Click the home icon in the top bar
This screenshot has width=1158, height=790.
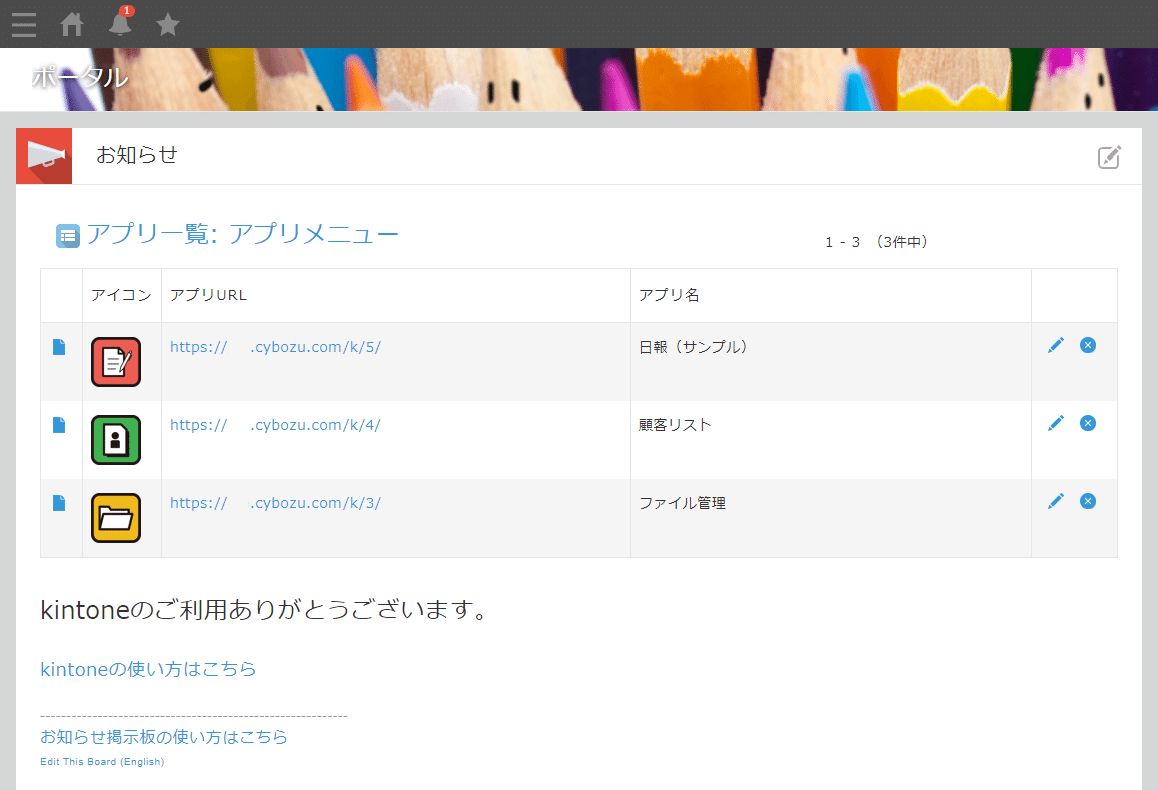[x=70, y=24]
